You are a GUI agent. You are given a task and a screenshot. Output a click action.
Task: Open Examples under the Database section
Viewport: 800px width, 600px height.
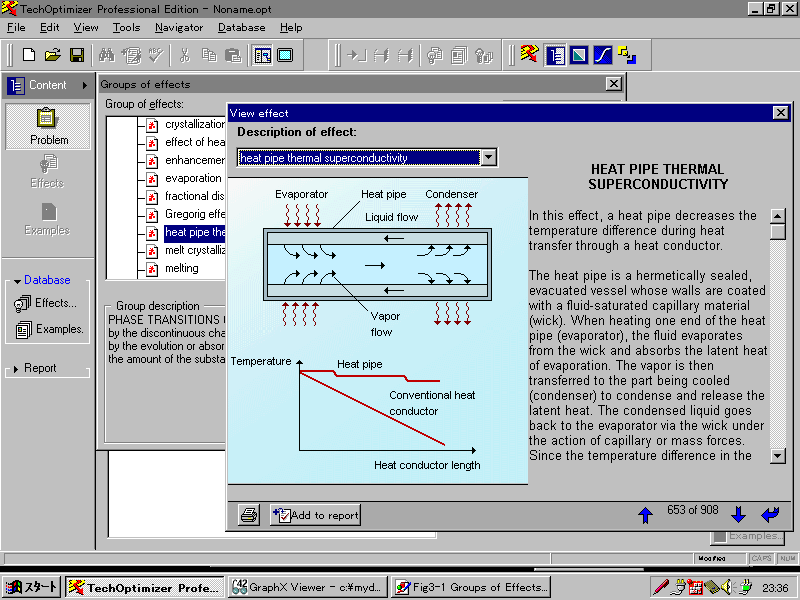49,330
